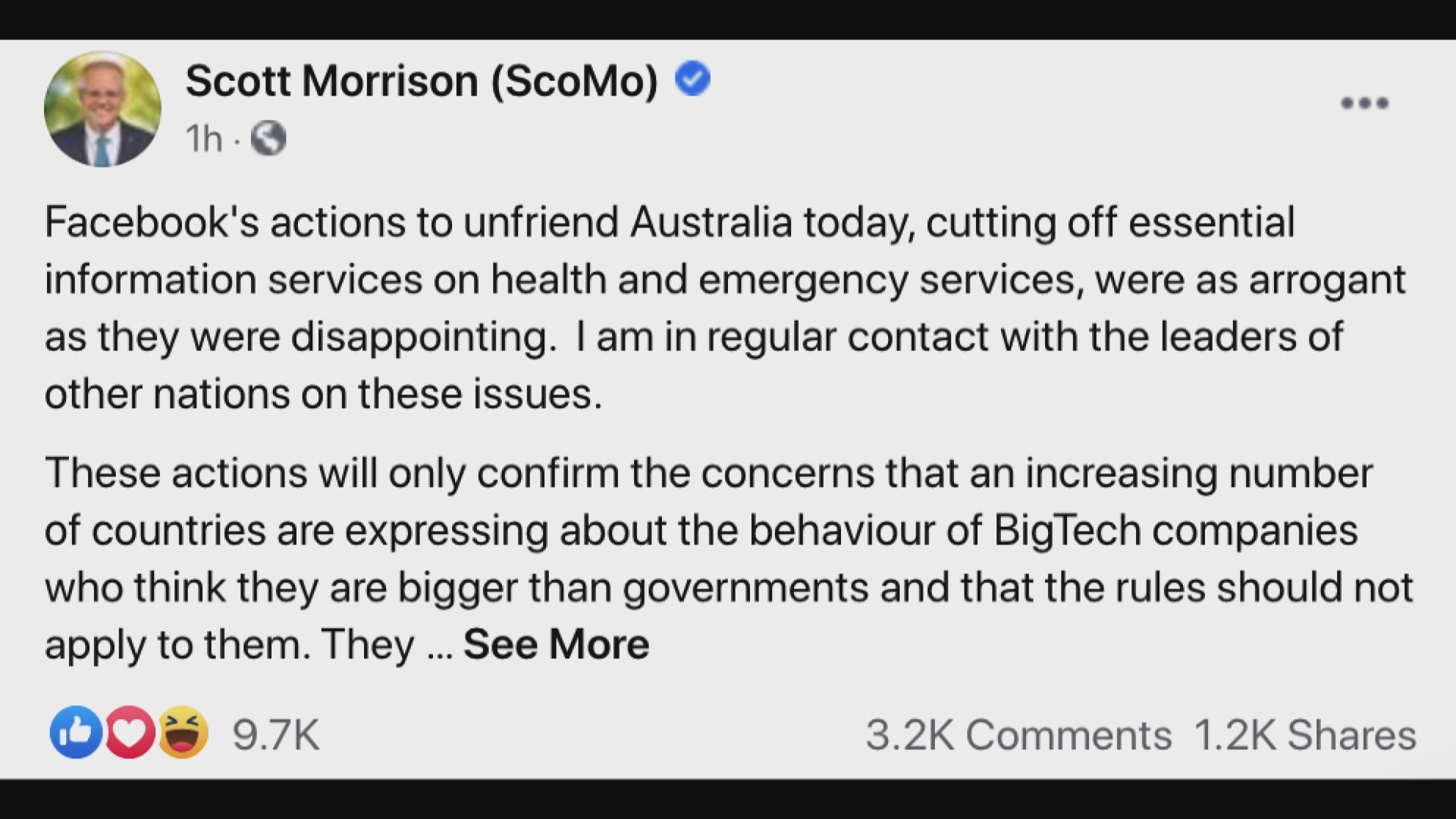Open the 3.2K Comments
Viewport: 1456px width, 819px height.
[x=1018, y=735]
